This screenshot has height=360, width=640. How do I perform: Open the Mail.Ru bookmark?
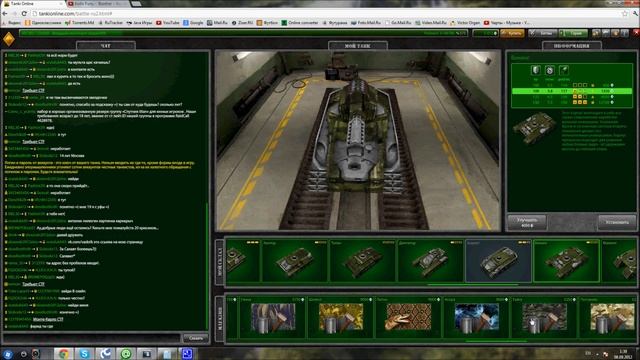point(217,23)
